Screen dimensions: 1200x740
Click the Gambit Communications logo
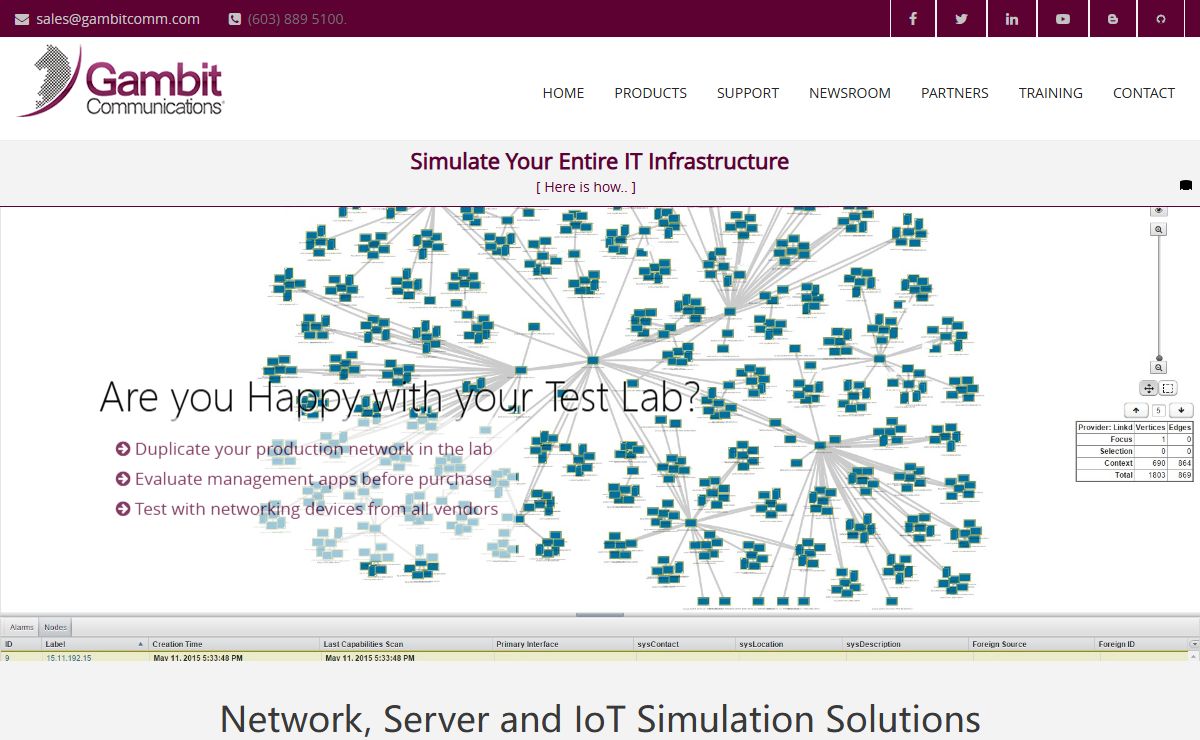coord(121,84)
